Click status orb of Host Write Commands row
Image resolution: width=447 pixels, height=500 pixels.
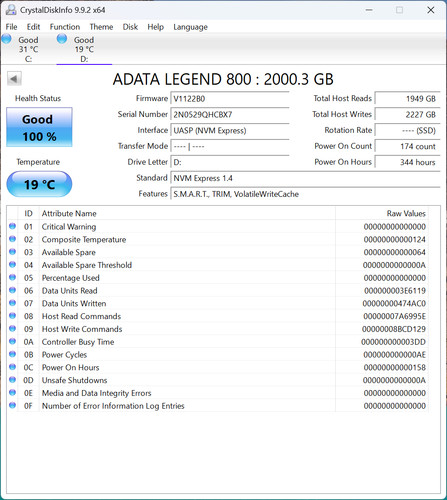pos(12,329)
